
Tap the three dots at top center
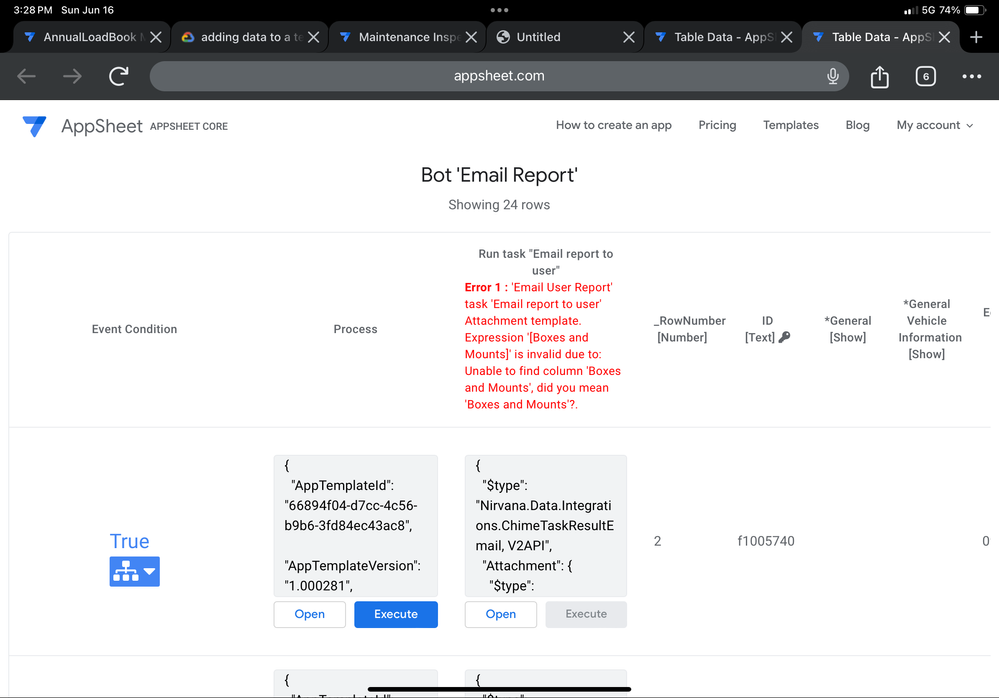pos(500,10)
